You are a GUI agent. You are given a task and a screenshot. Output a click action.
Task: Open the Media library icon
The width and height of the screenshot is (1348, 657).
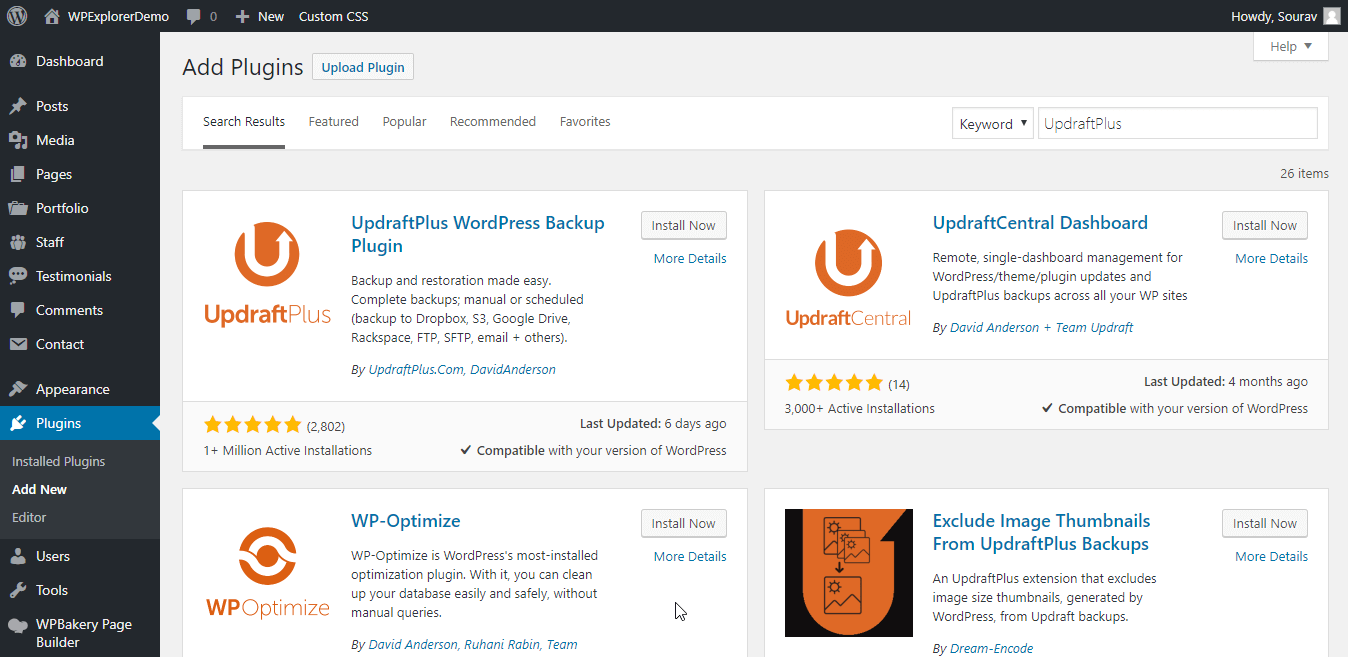[21, 140]
